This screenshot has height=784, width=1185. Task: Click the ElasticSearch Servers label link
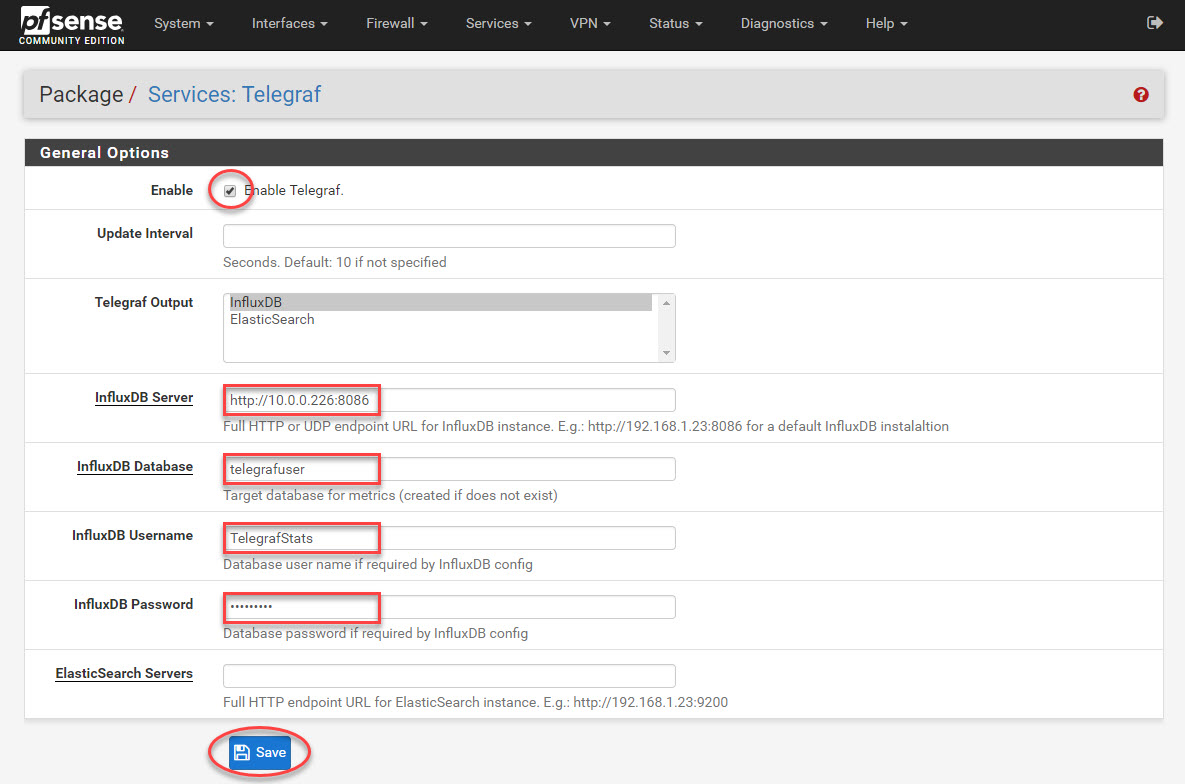coord(124,673)
